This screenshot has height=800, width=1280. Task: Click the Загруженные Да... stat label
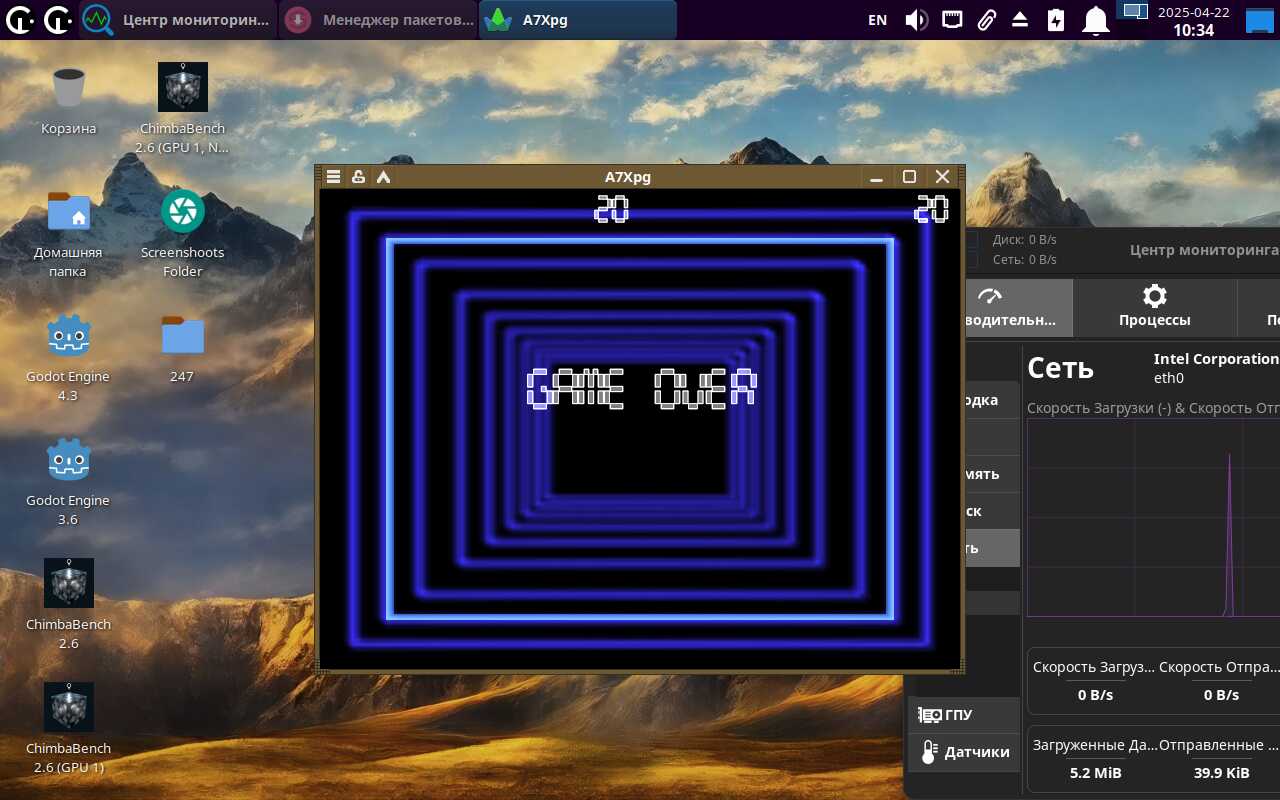point(1094,745)
